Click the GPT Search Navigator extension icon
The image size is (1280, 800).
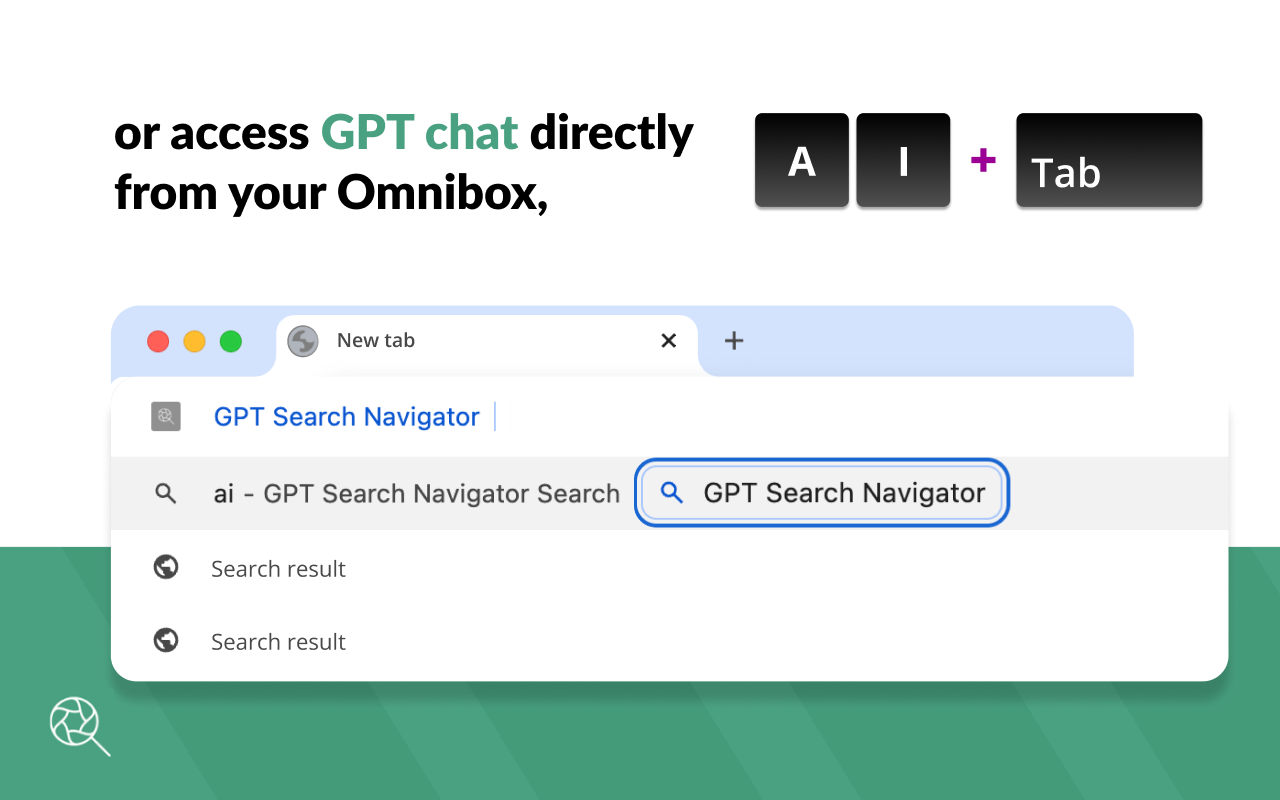[x=166, y=417]
